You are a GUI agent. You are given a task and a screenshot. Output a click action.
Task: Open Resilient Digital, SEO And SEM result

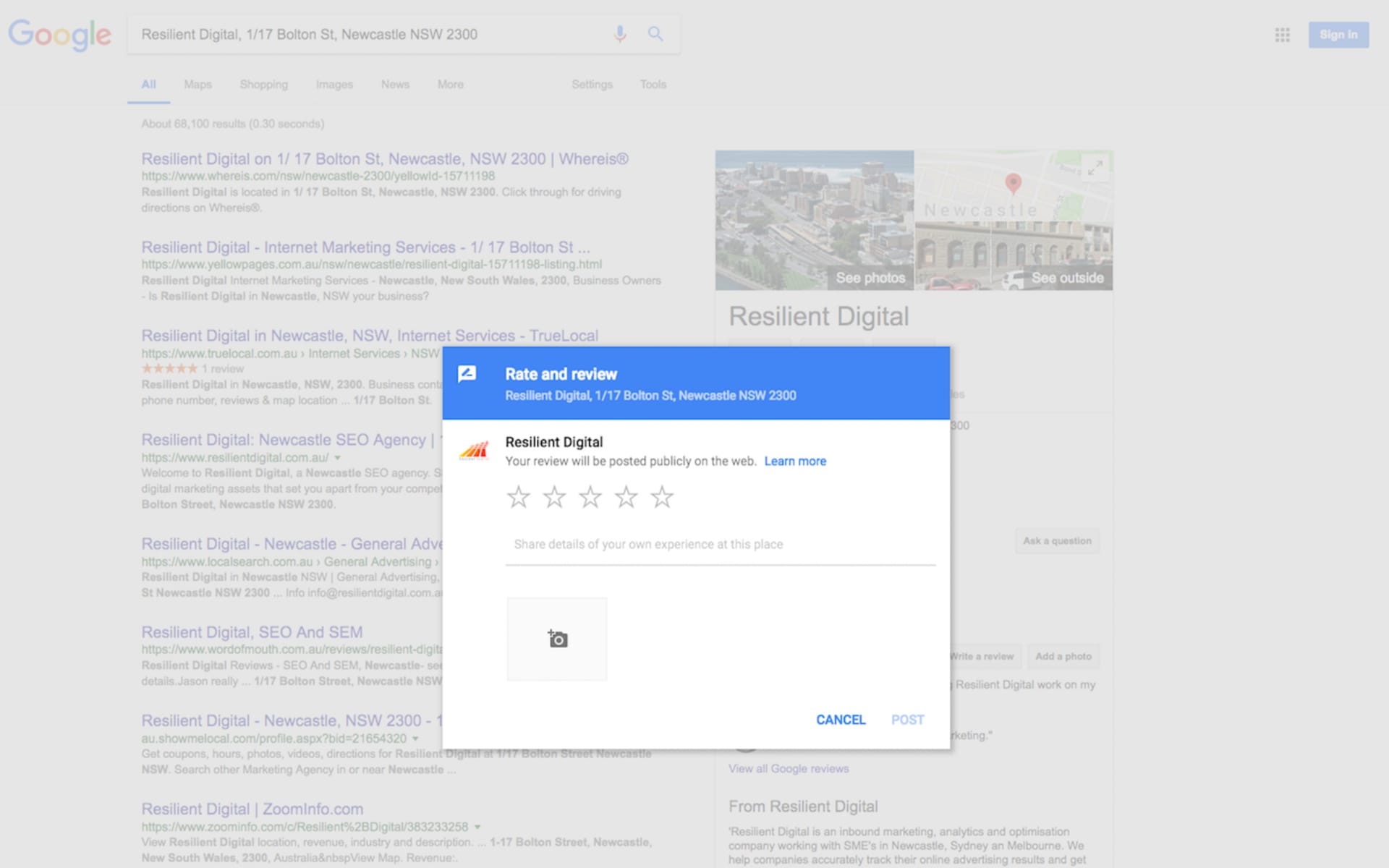click(252, 632)
